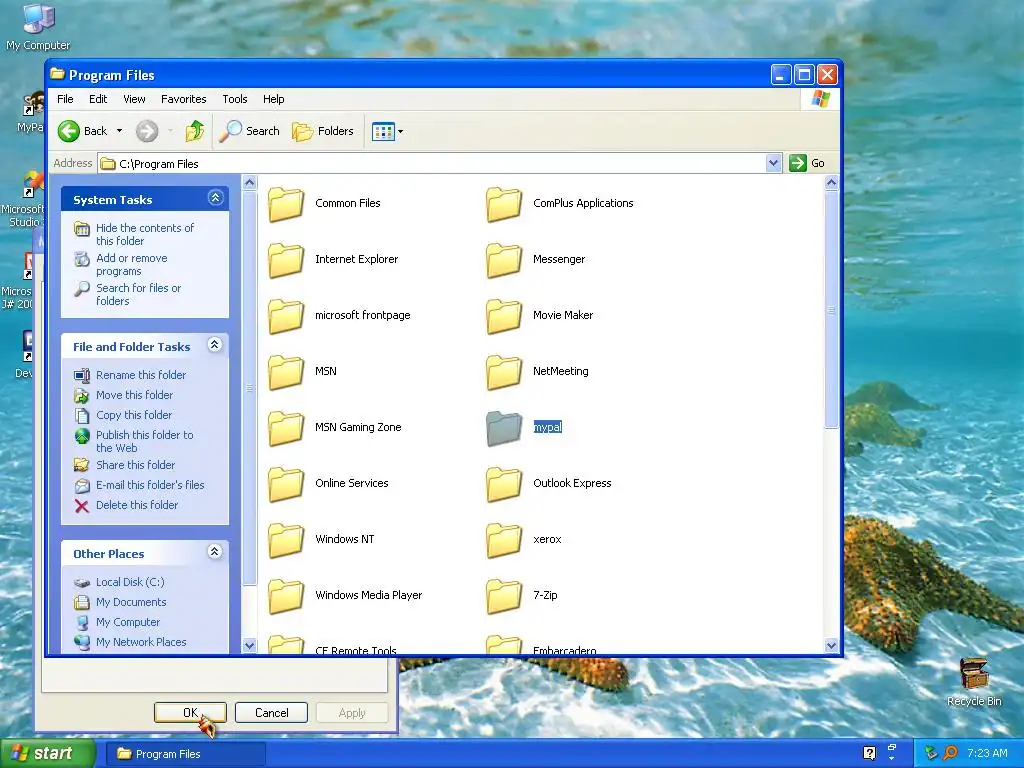Open the Edit menu
Viewport: 1024px width, 768px height.
(x=98, y=99)
